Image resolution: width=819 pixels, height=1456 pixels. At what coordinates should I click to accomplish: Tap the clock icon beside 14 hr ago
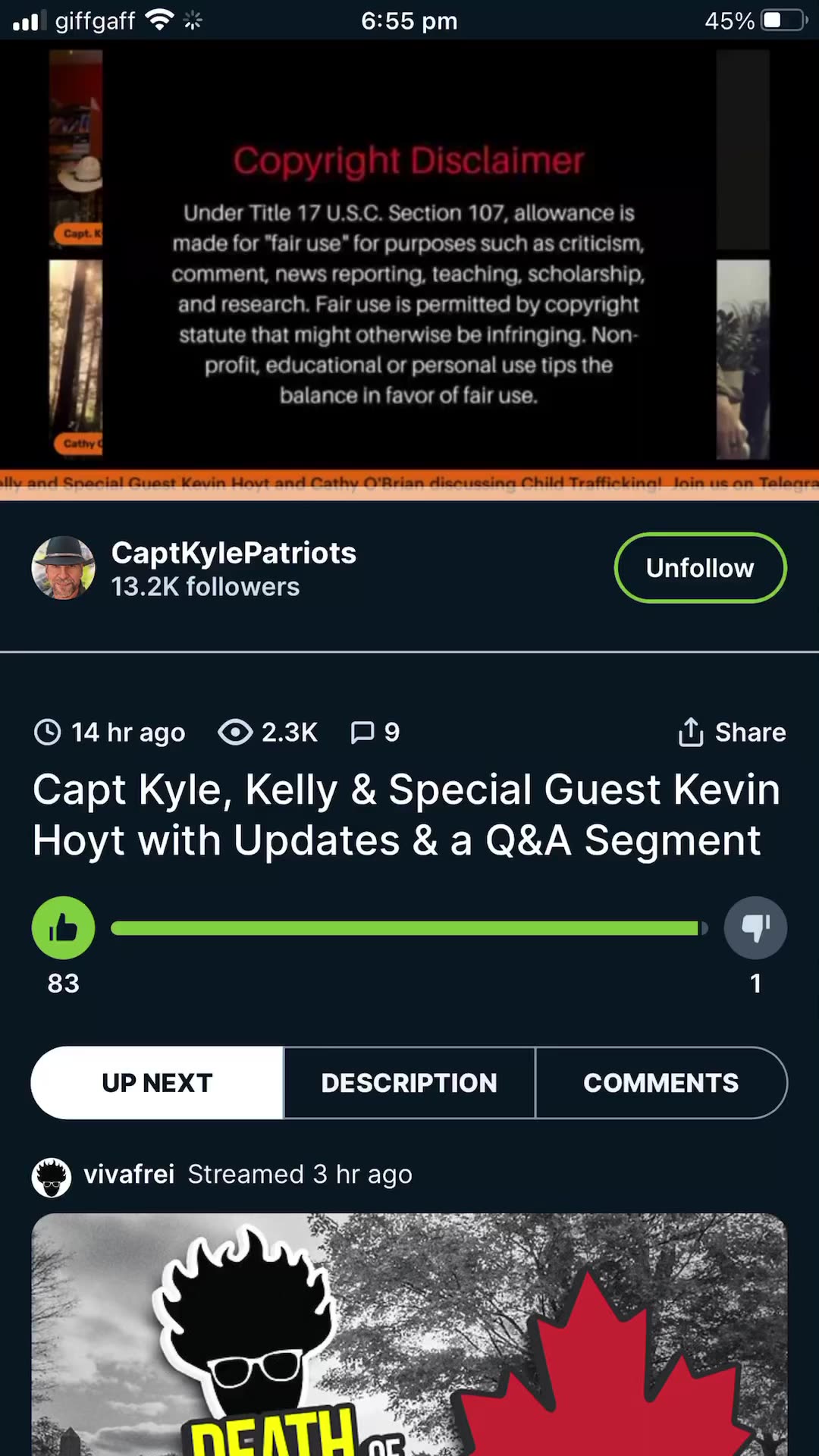click(x=48, y=732)
